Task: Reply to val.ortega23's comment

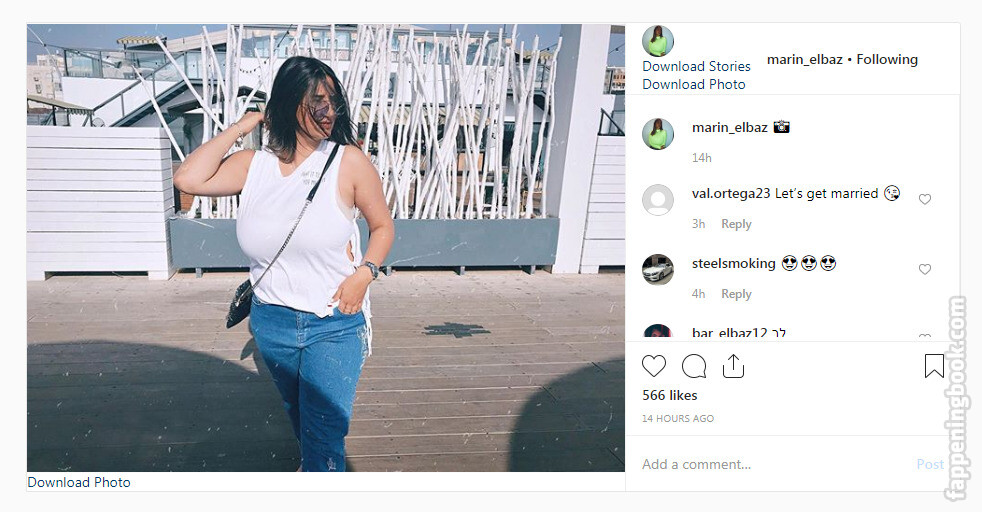Action: [x=736, y=224]
